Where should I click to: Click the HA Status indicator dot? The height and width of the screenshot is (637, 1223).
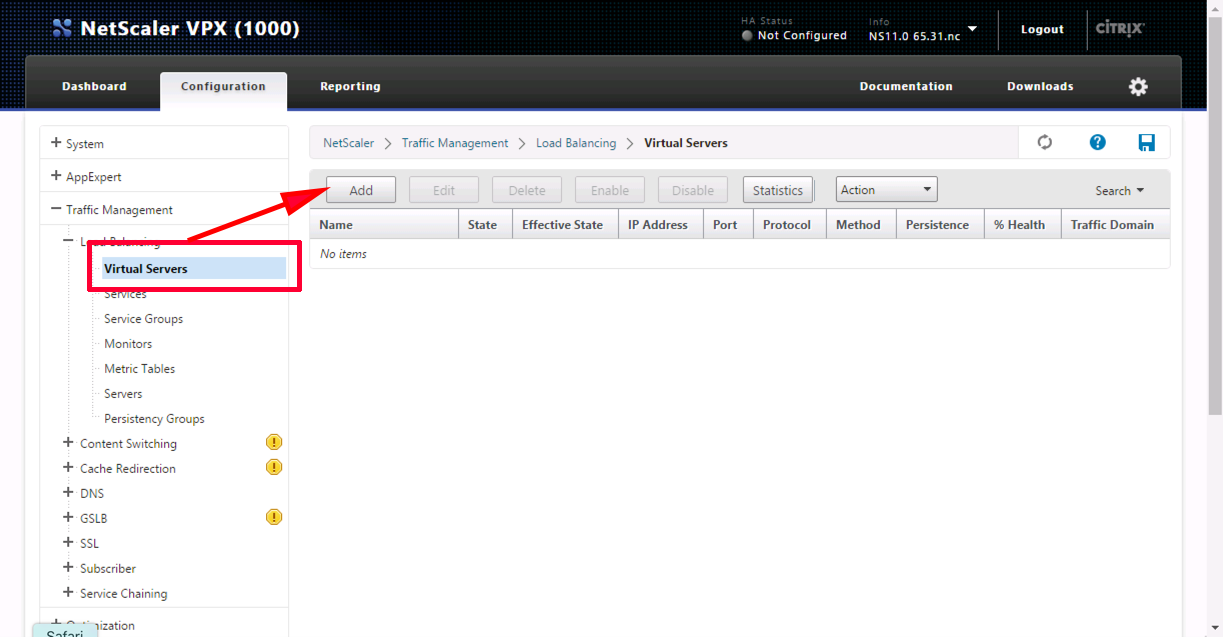point(747,35)
